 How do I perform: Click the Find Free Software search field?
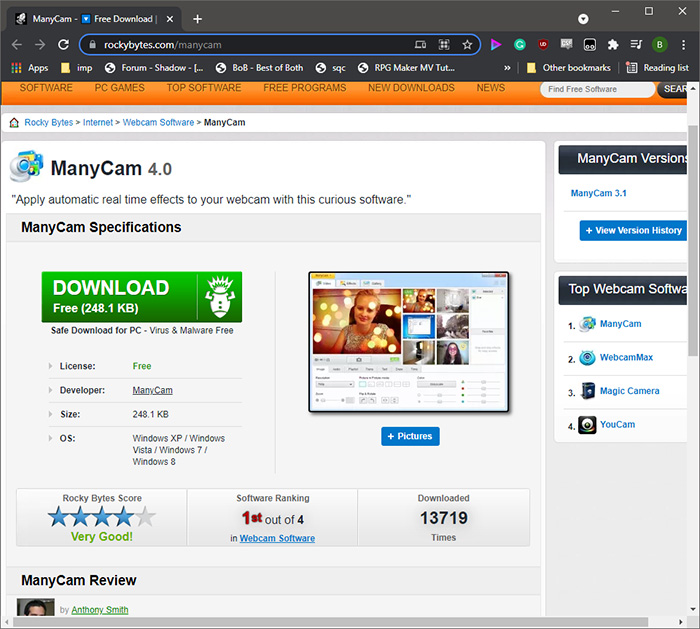pyautogui.click(x=597, y=89)
